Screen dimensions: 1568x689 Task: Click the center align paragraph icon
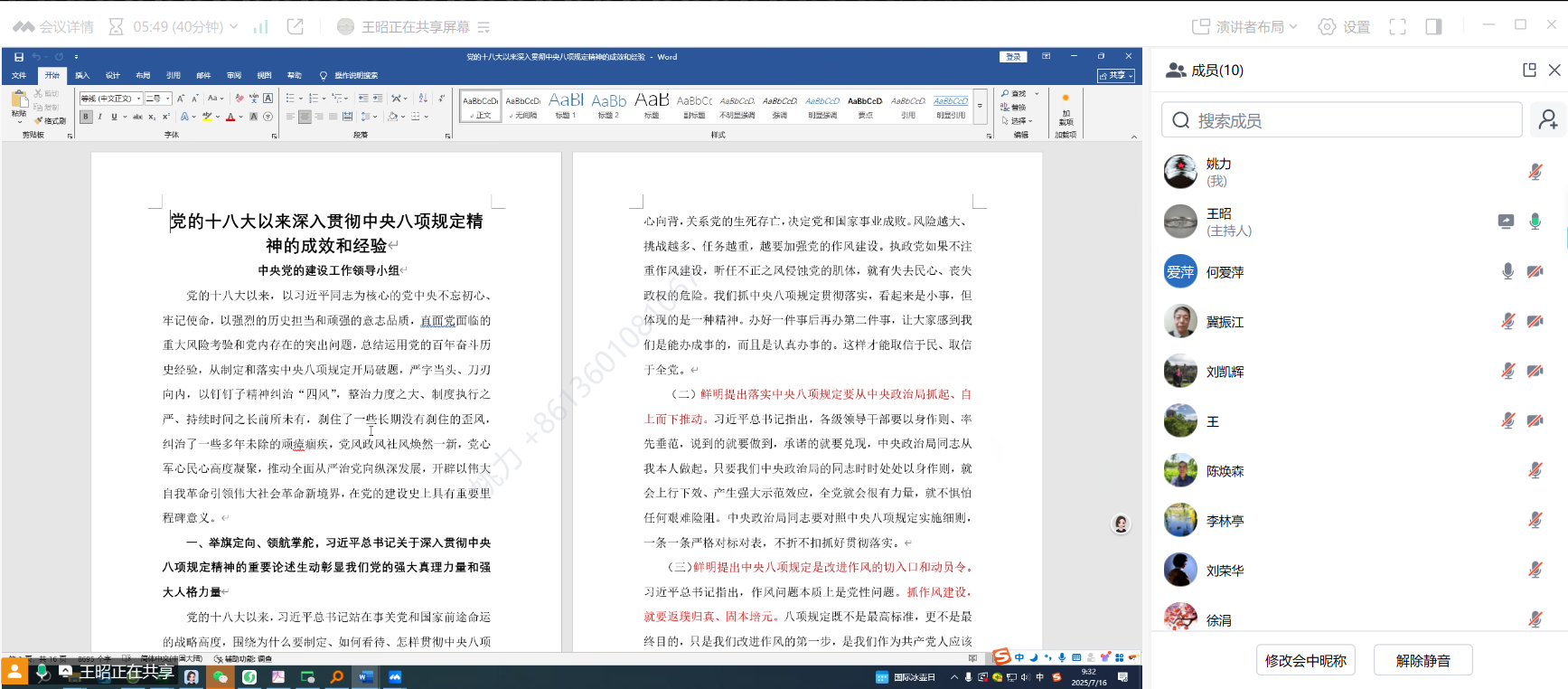305,117
